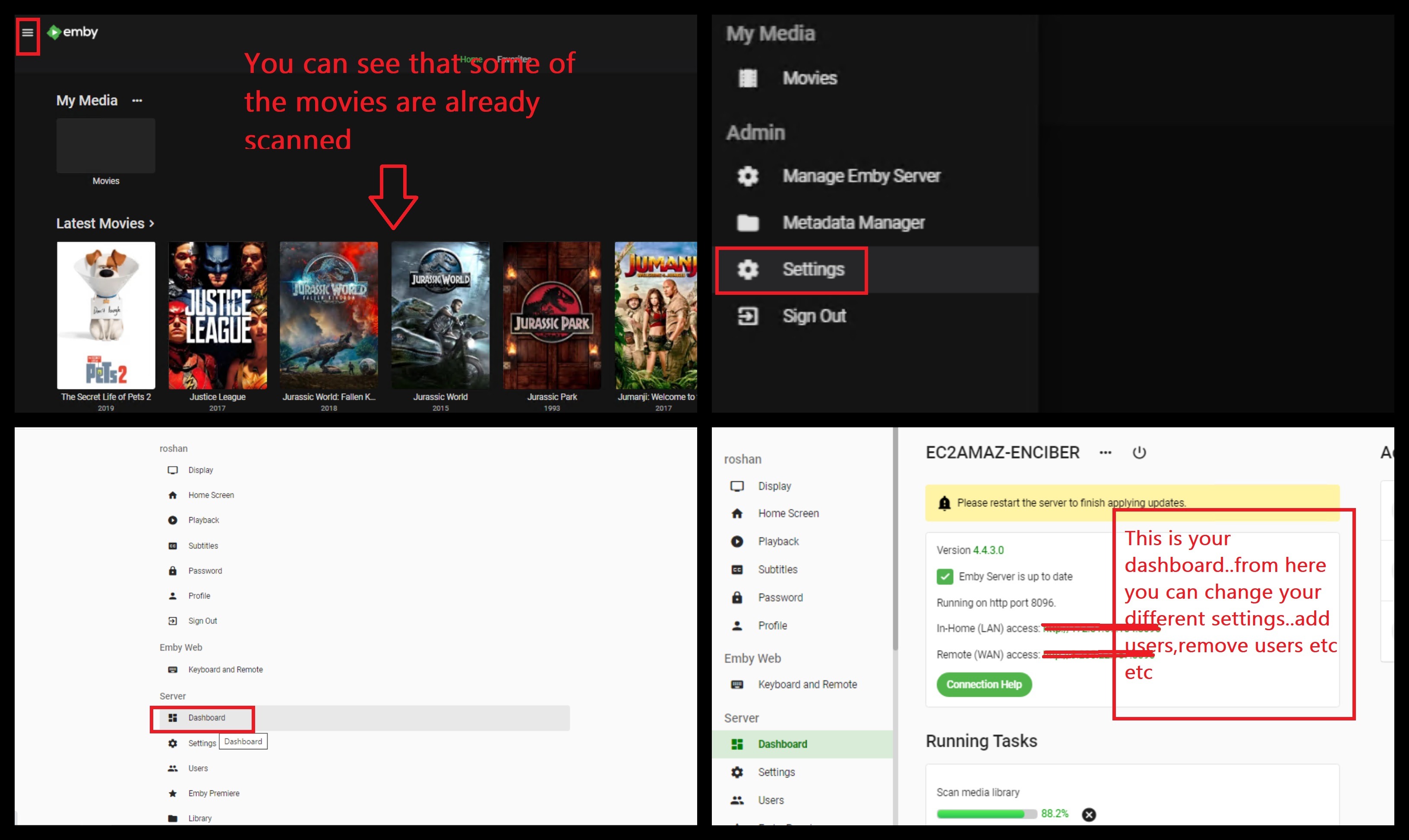Viewport: 1409px width, 840px height.
Task: Click the power icon beside EC2AMAZ-ENCIBER
Action: click(x=1139, y=453)
